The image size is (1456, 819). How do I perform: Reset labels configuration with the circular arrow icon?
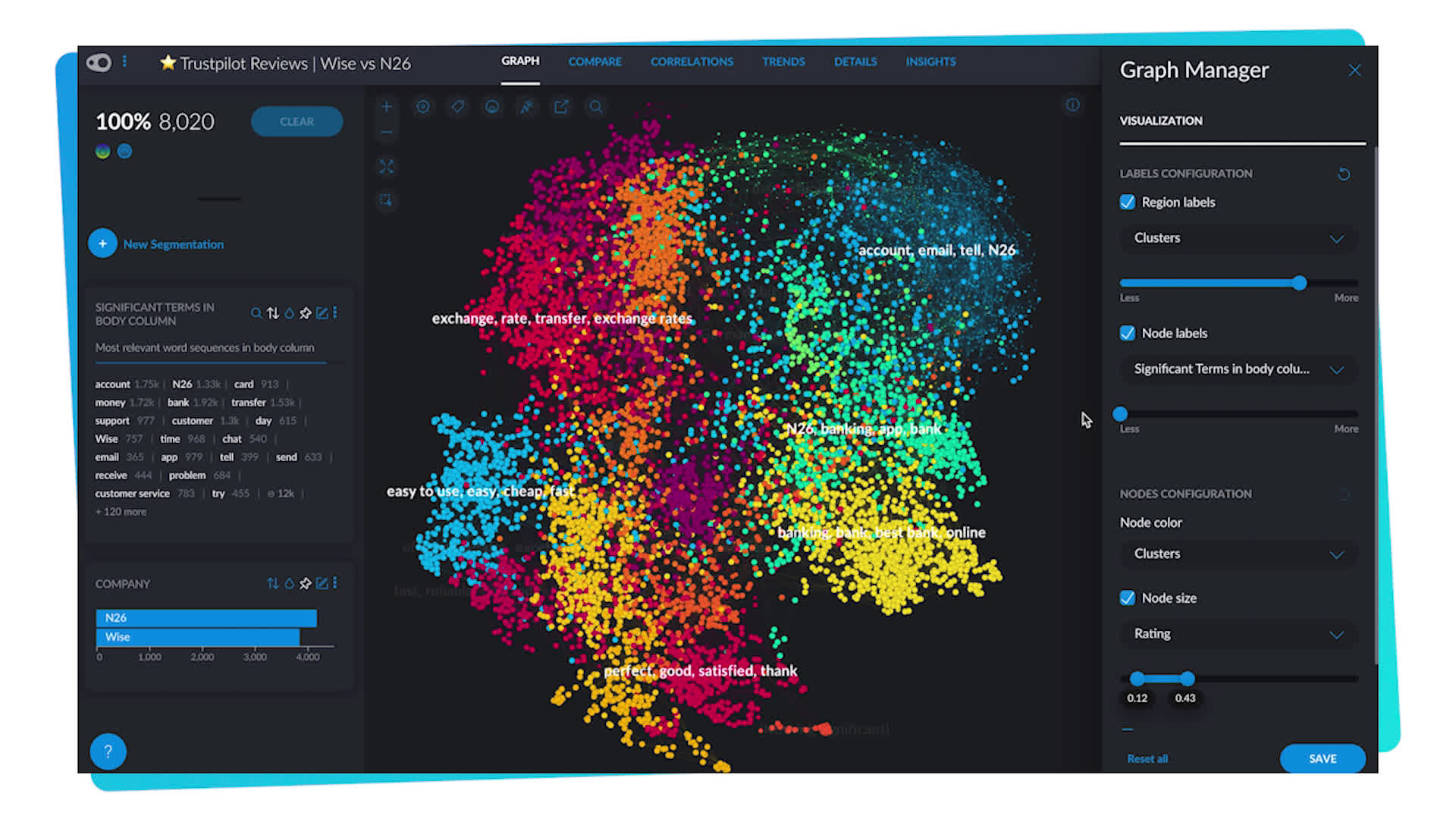[1344, 174]
